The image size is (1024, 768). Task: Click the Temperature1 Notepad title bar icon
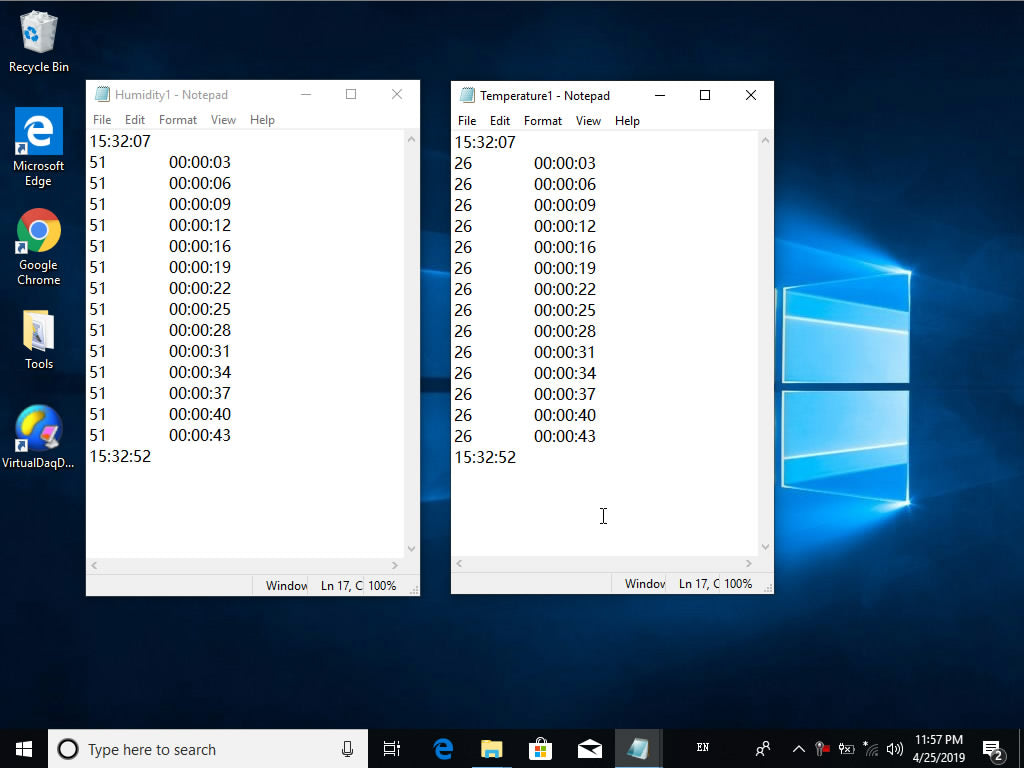[x=467, y=95]
